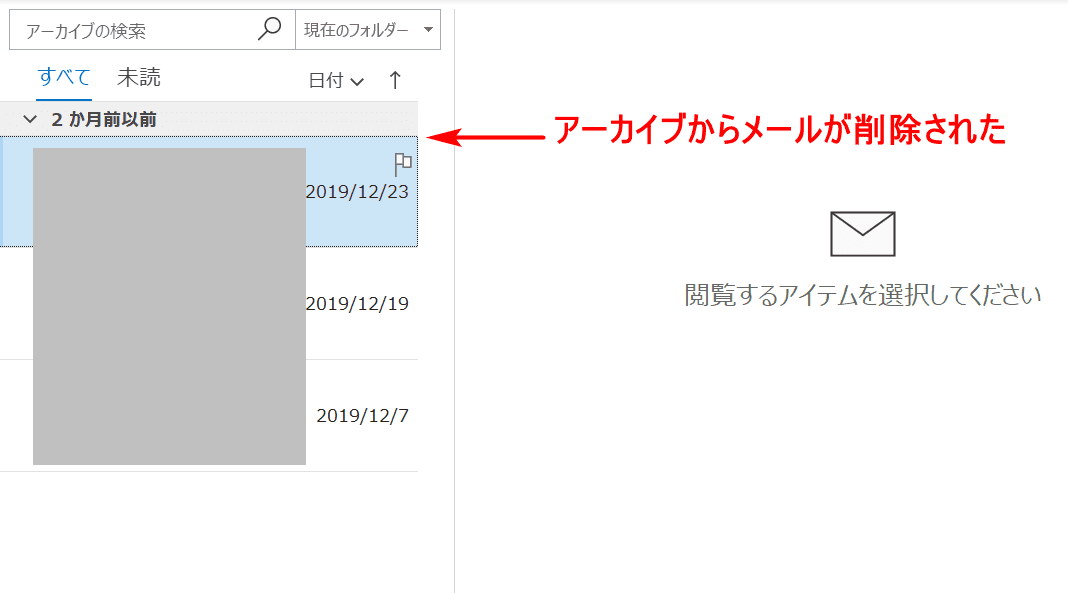Open the email dated 2019/12/19
The height and width of the screenshot is (593, 1068).
pos(357,304)
